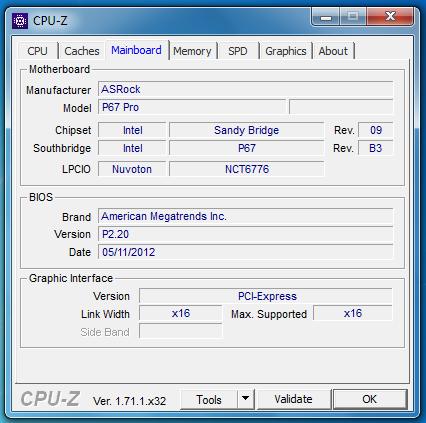Show the Graphics tab

click(286, 51)
